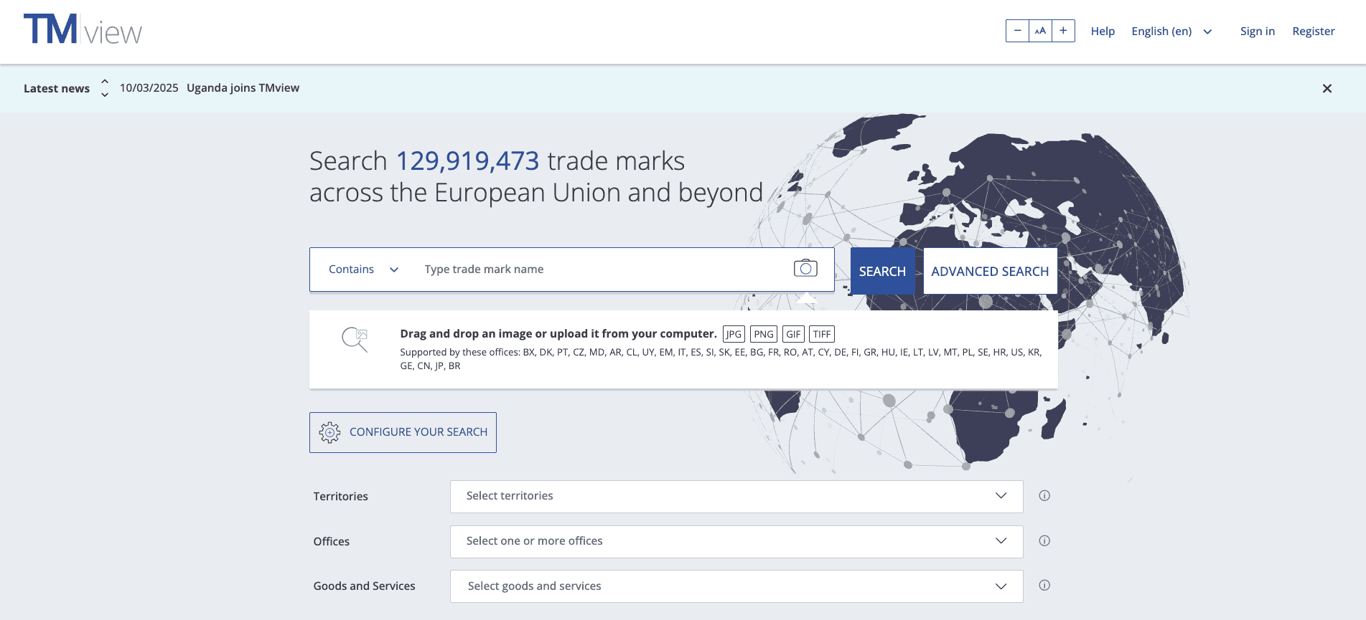The height and width of the screenshot is (620, 1366).
Task: Open image search via the camera icon
Action: (805, 268)
